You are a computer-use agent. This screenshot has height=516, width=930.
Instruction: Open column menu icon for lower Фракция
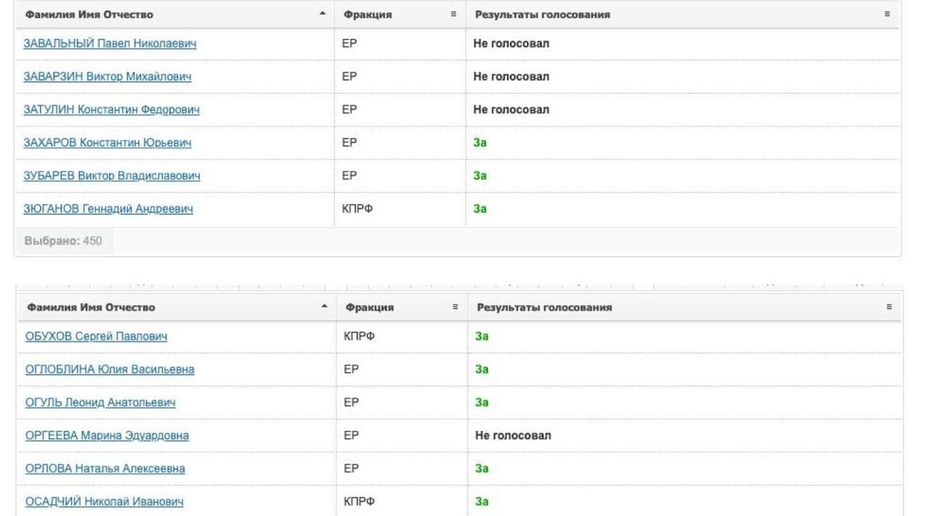[x=456, y=307]
